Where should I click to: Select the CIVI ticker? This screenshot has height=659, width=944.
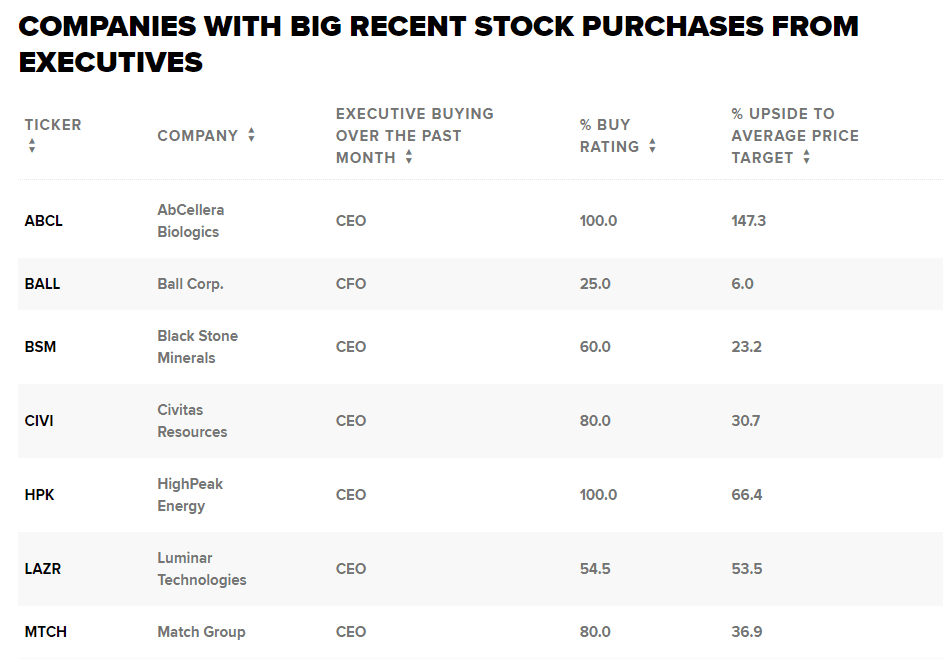click(x=39, y=421)
